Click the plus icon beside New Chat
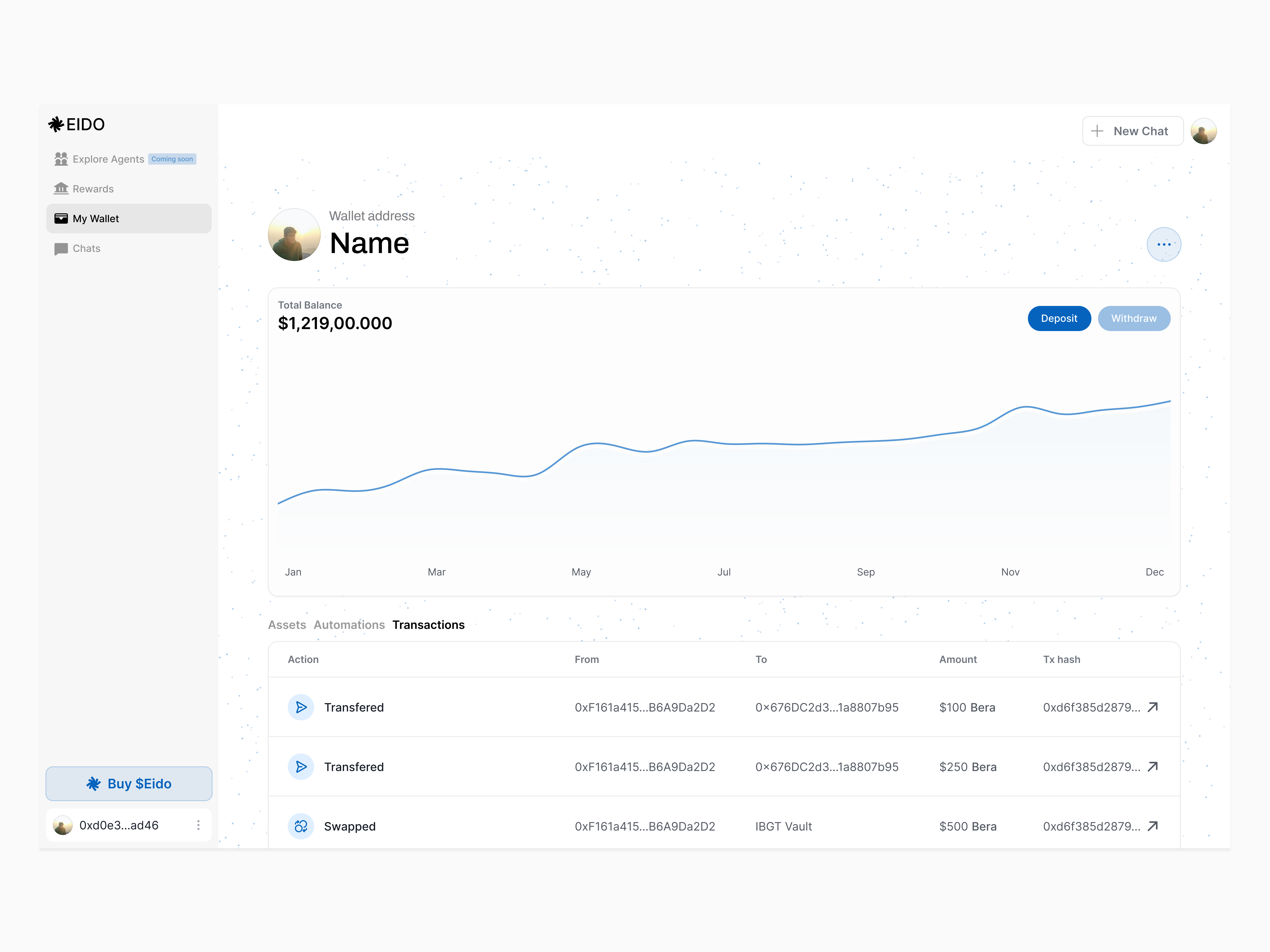The image size is (1270, 952). point(1097,131)
